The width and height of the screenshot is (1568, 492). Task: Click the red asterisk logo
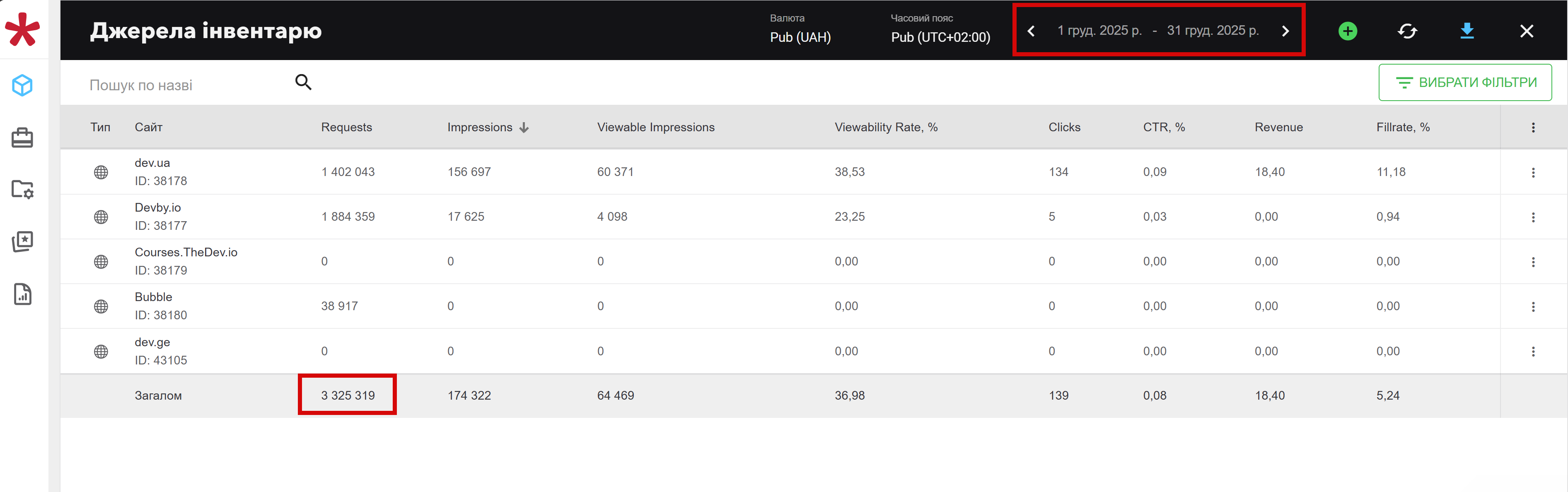22,29
